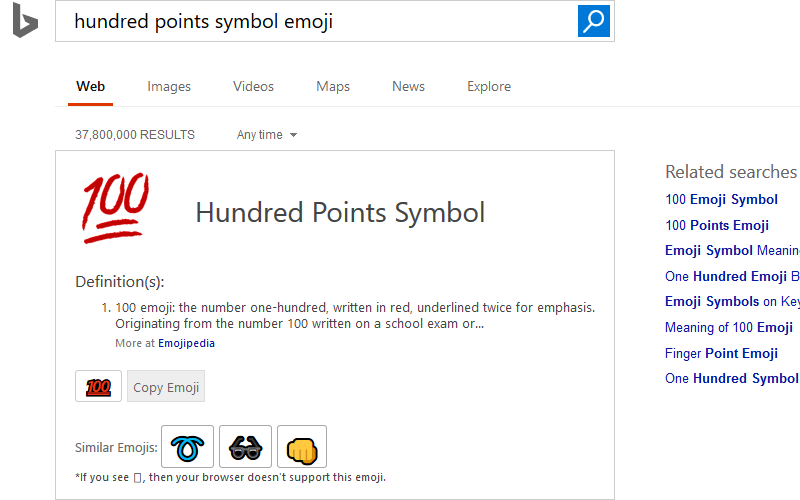Open related search Meaning of 100 Emoji

(x=729, y=327)
